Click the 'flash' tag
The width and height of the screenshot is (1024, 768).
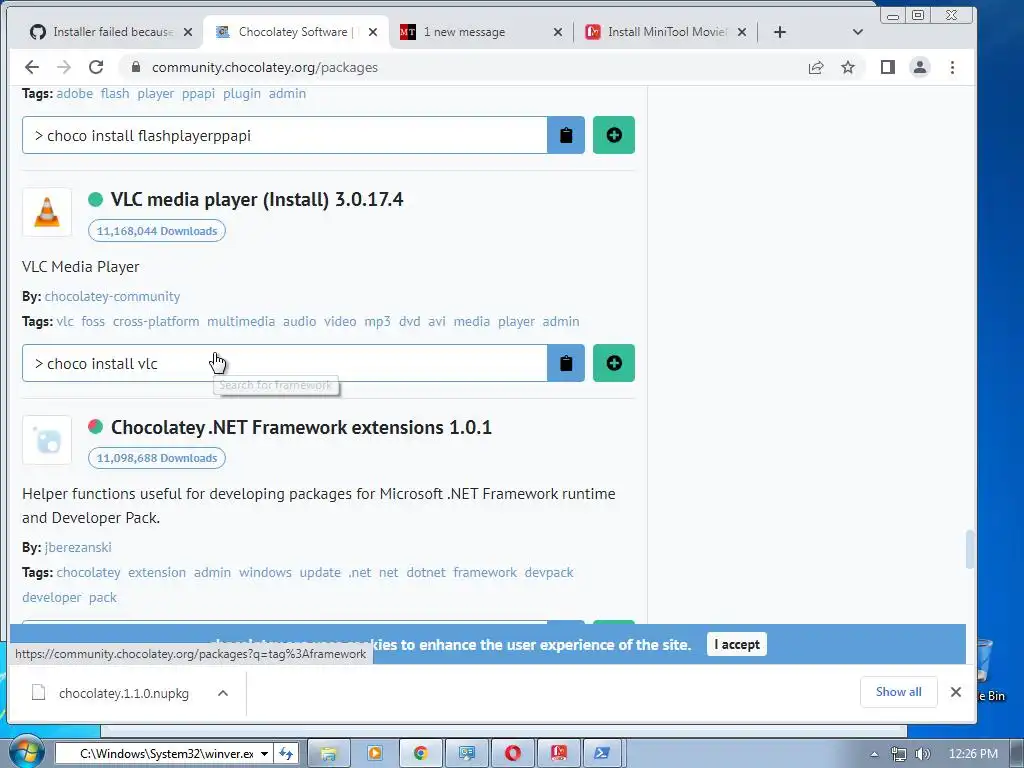tap(115, 93)
